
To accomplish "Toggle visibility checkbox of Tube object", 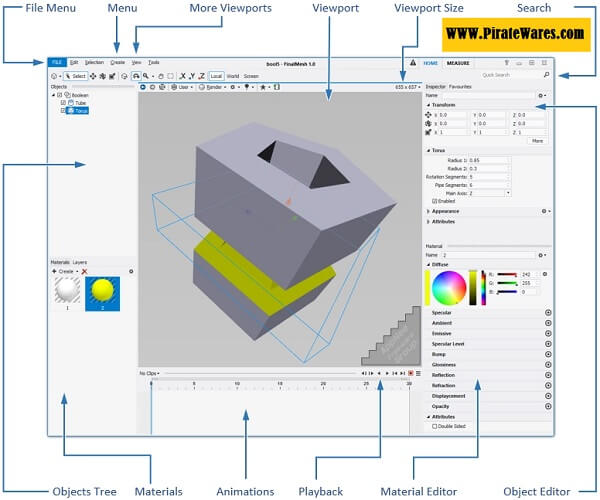I will point(64,102).
